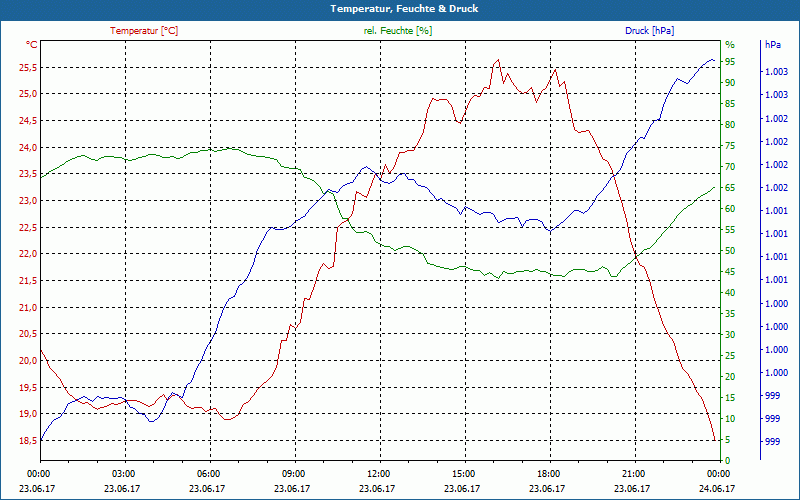This screenshot has width=800, height=500.
Task: Click the 21,0 tick on temperature axis
Action: pos(28,308)
